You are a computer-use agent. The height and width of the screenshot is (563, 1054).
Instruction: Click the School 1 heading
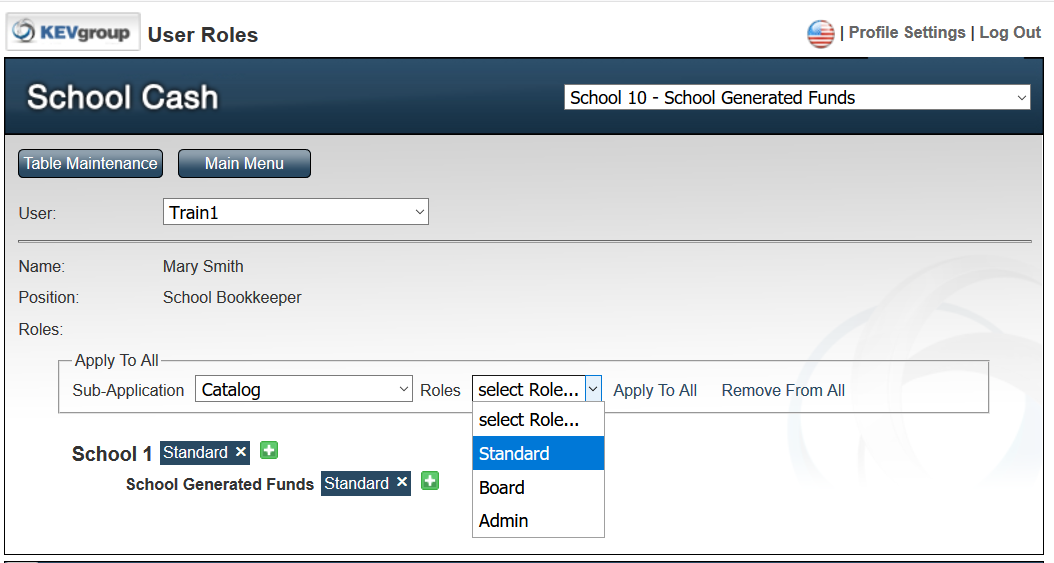112,453
